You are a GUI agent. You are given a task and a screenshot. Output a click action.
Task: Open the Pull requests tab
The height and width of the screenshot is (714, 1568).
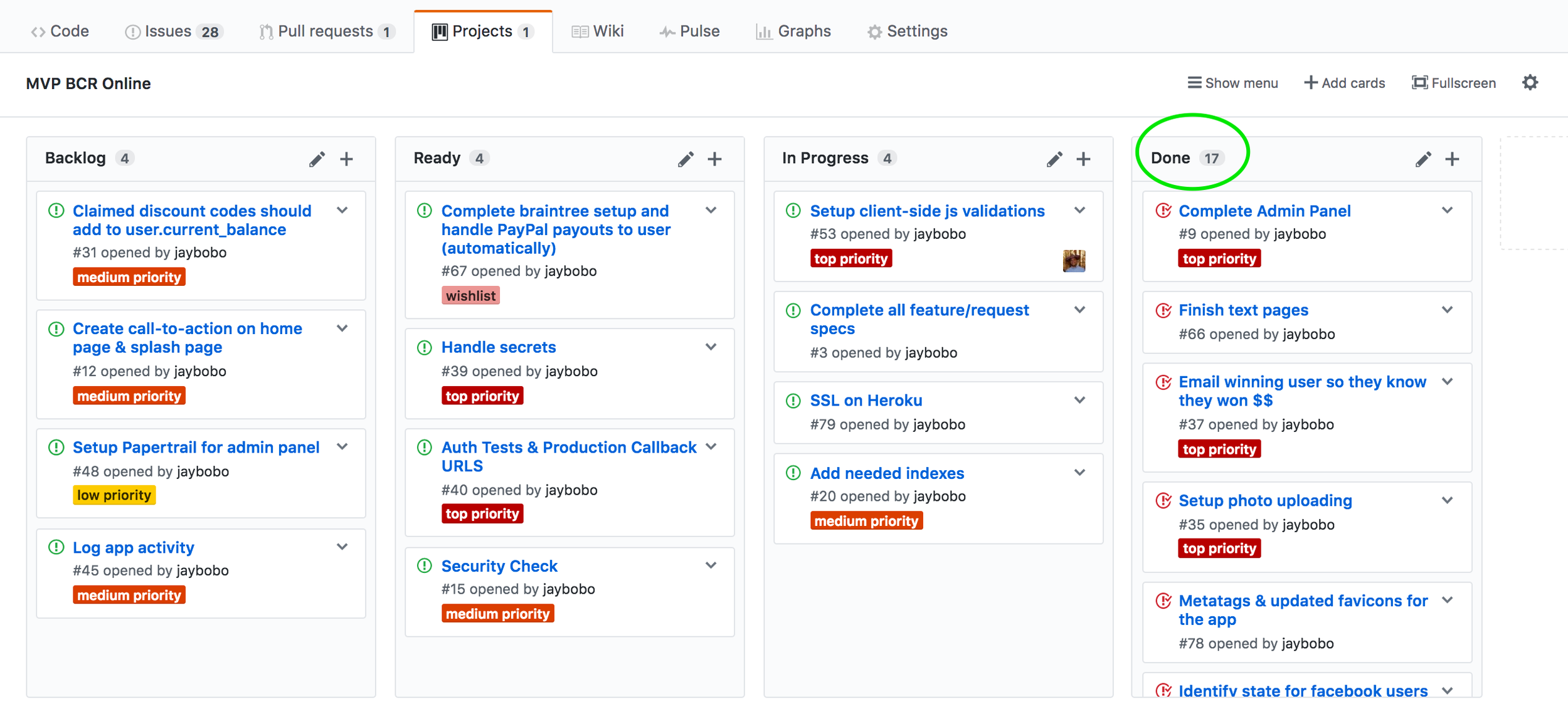click(x=327, y=31)
